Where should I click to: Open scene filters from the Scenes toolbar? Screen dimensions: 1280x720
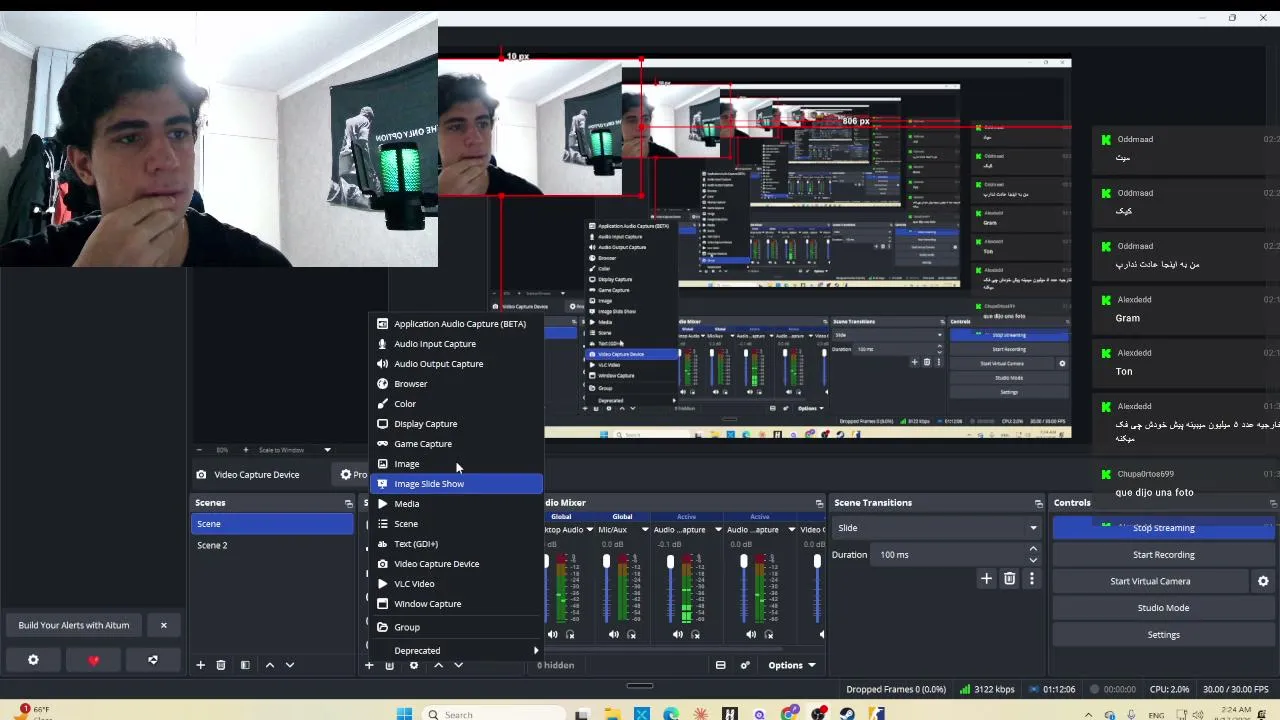click(245, 665)
